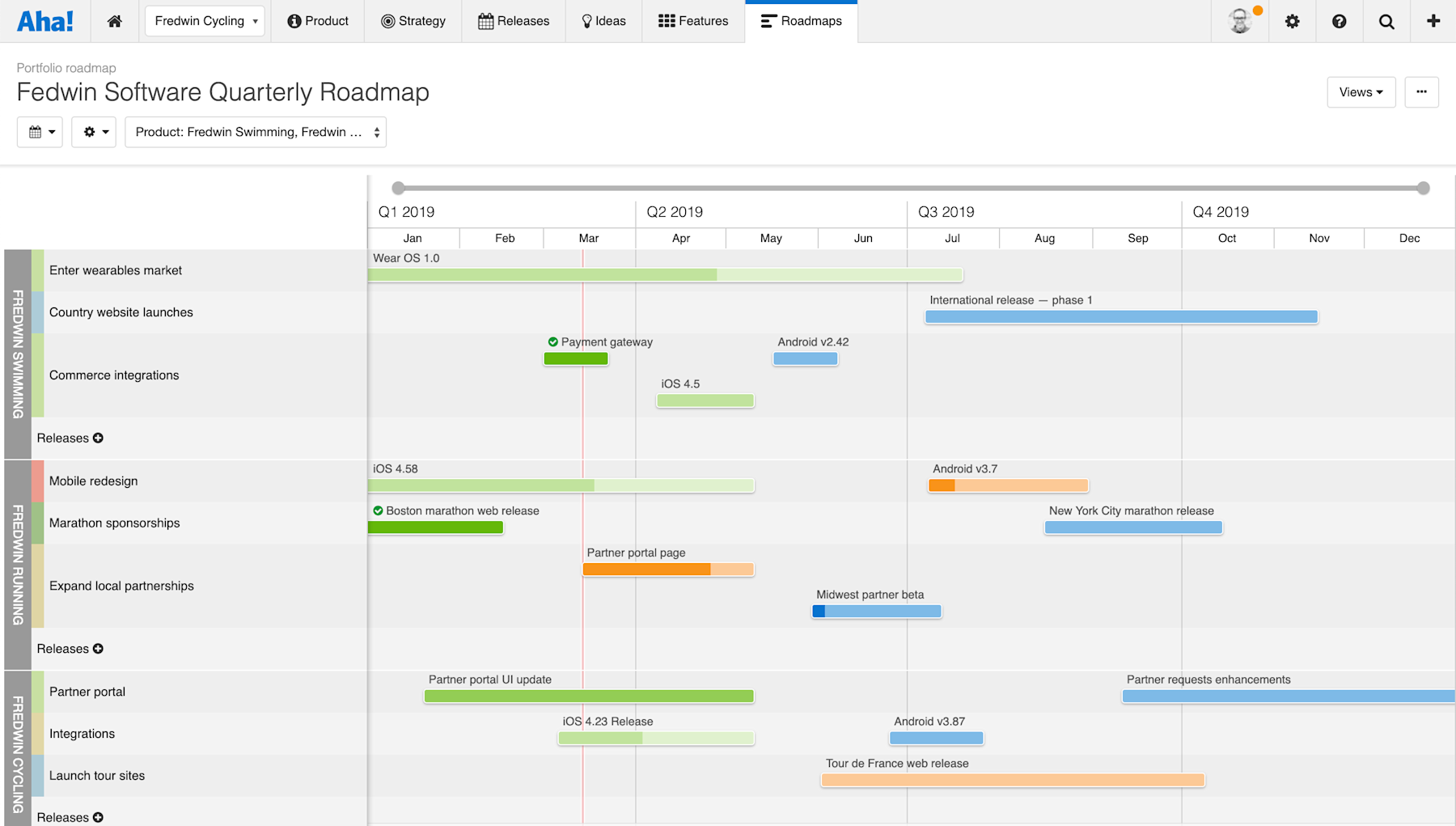
Task: Open the search icon
Action: click(1386, 21)
